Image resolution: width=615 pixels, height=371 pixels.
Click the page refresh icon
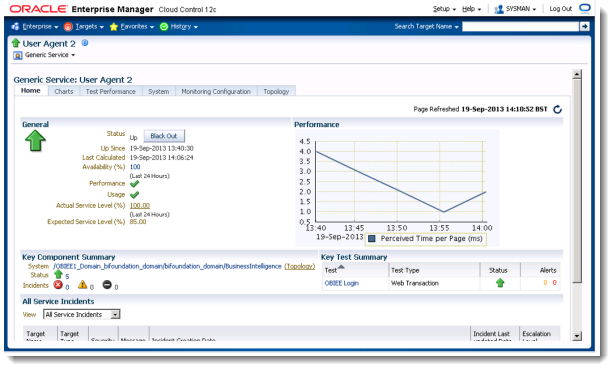tap(557, 109)
